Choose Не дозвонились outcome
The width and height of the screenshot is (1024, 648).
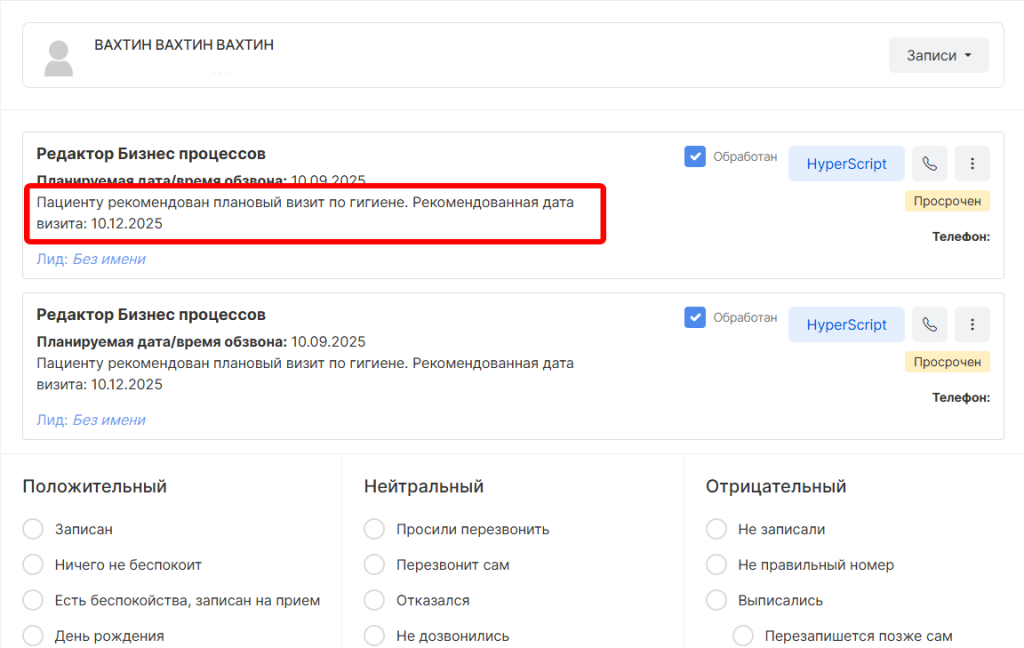coord(375,636)
